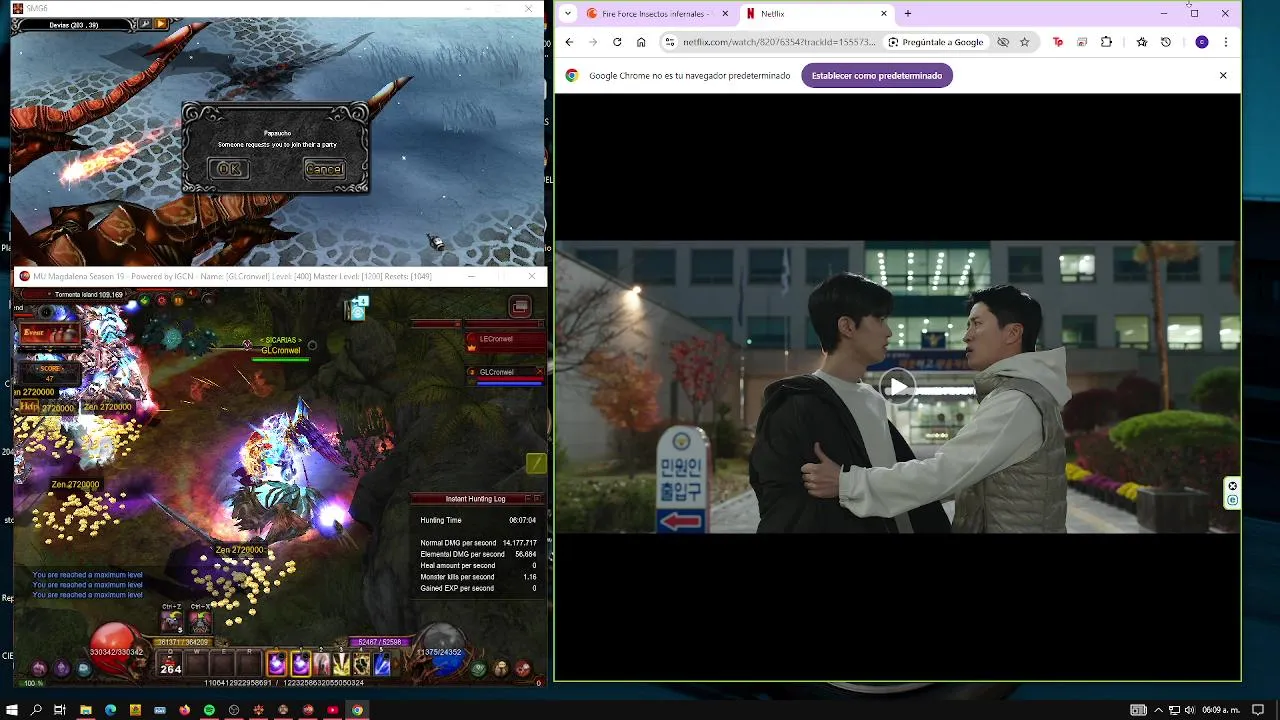Click Pregúntale a Google button
Screen dimensions: 1280x720
pyautogui.click(x=936, y=42)
